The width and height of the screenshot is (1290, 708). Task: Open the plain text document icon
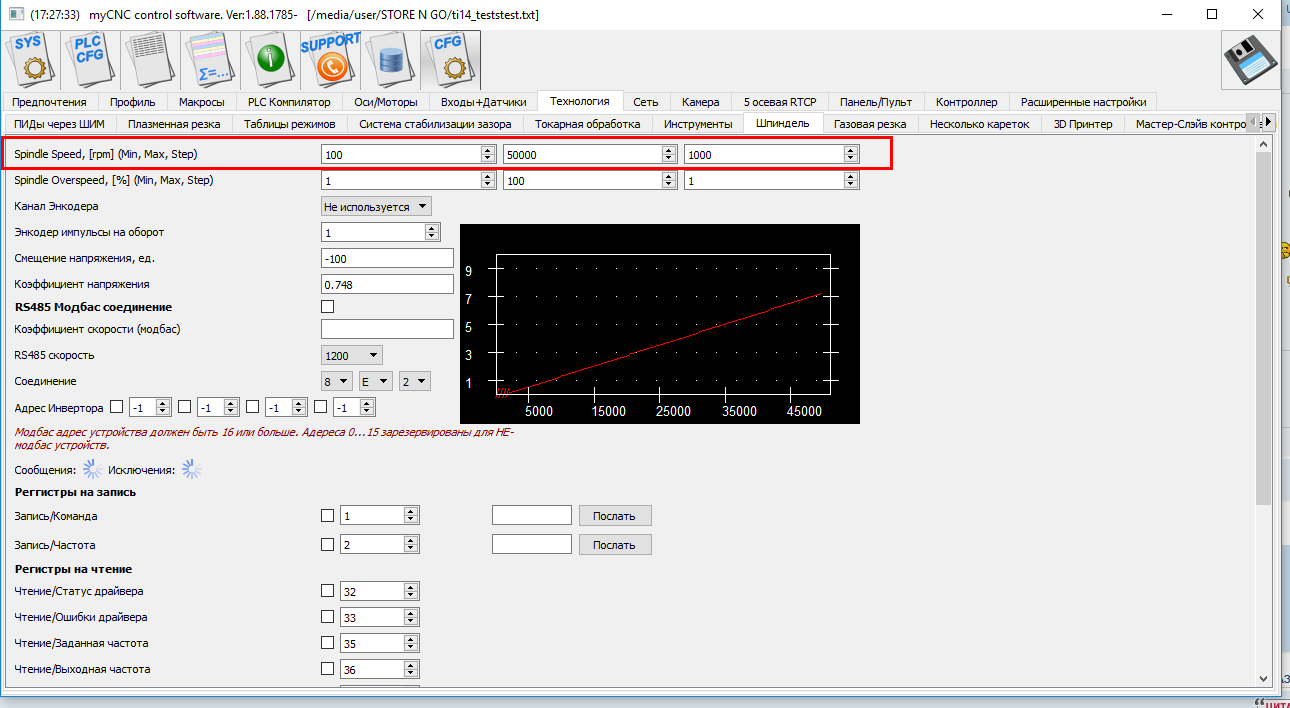pos(151,60)
